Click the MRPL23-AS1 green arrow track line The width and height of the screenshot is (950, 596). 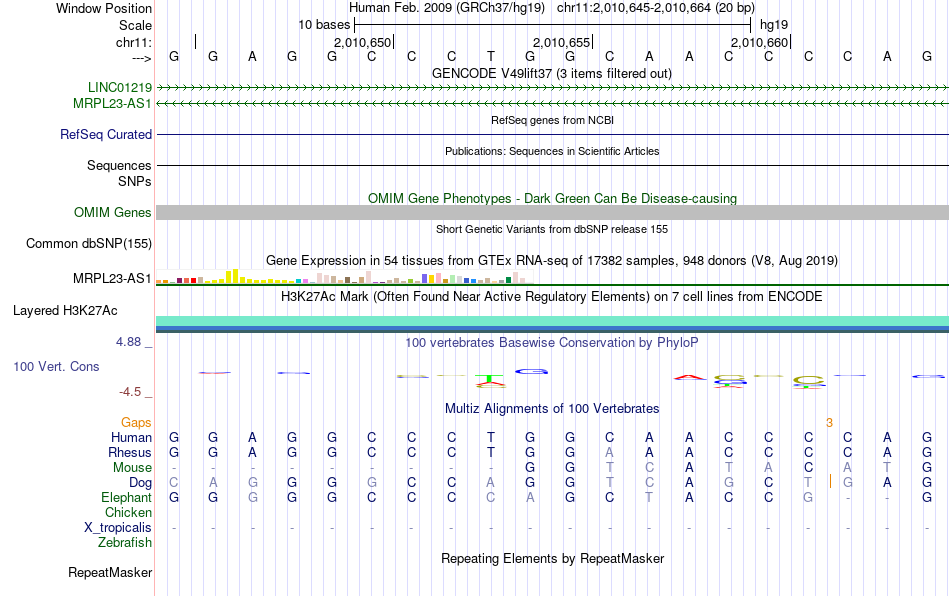point(553,104)
